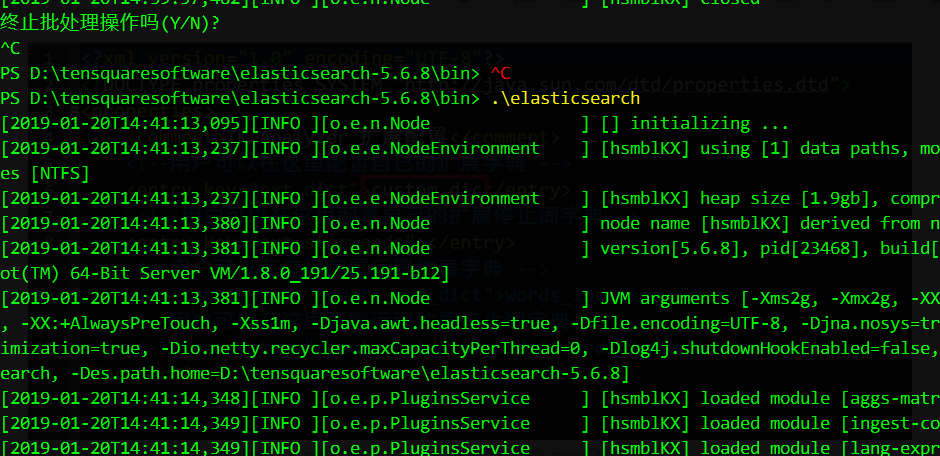Click 'o.e.p.PluginsService' on the ingest-co row
The image size is (940, 456).
(430, 424)
